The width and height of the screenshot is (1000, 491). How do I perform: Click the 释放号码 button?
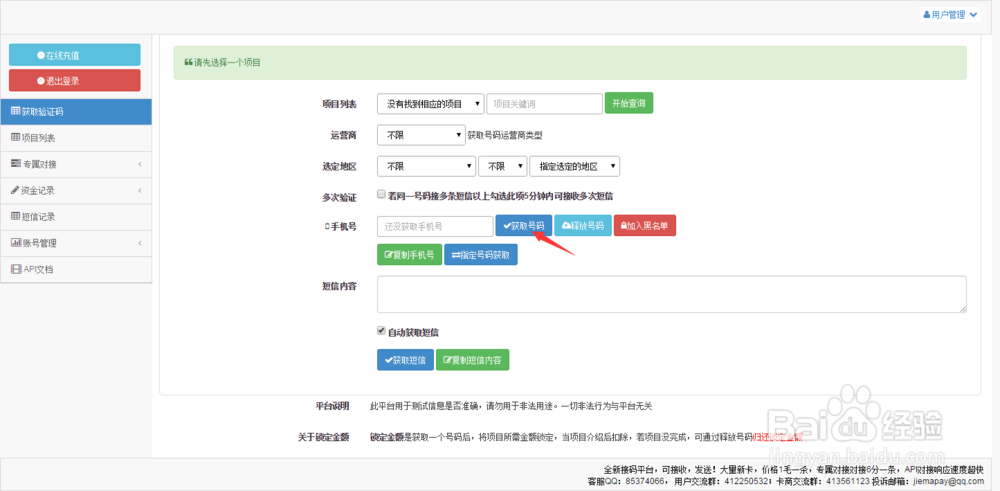tap(583, 226)
